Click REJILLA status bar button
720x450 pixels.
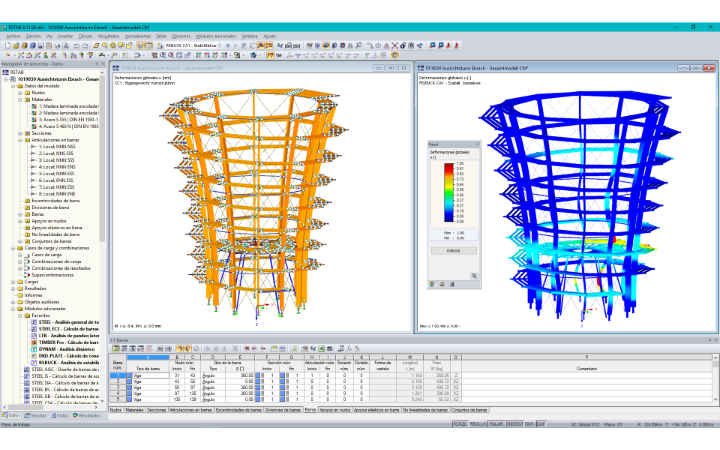pyautogui.click(x=478, y=424)
